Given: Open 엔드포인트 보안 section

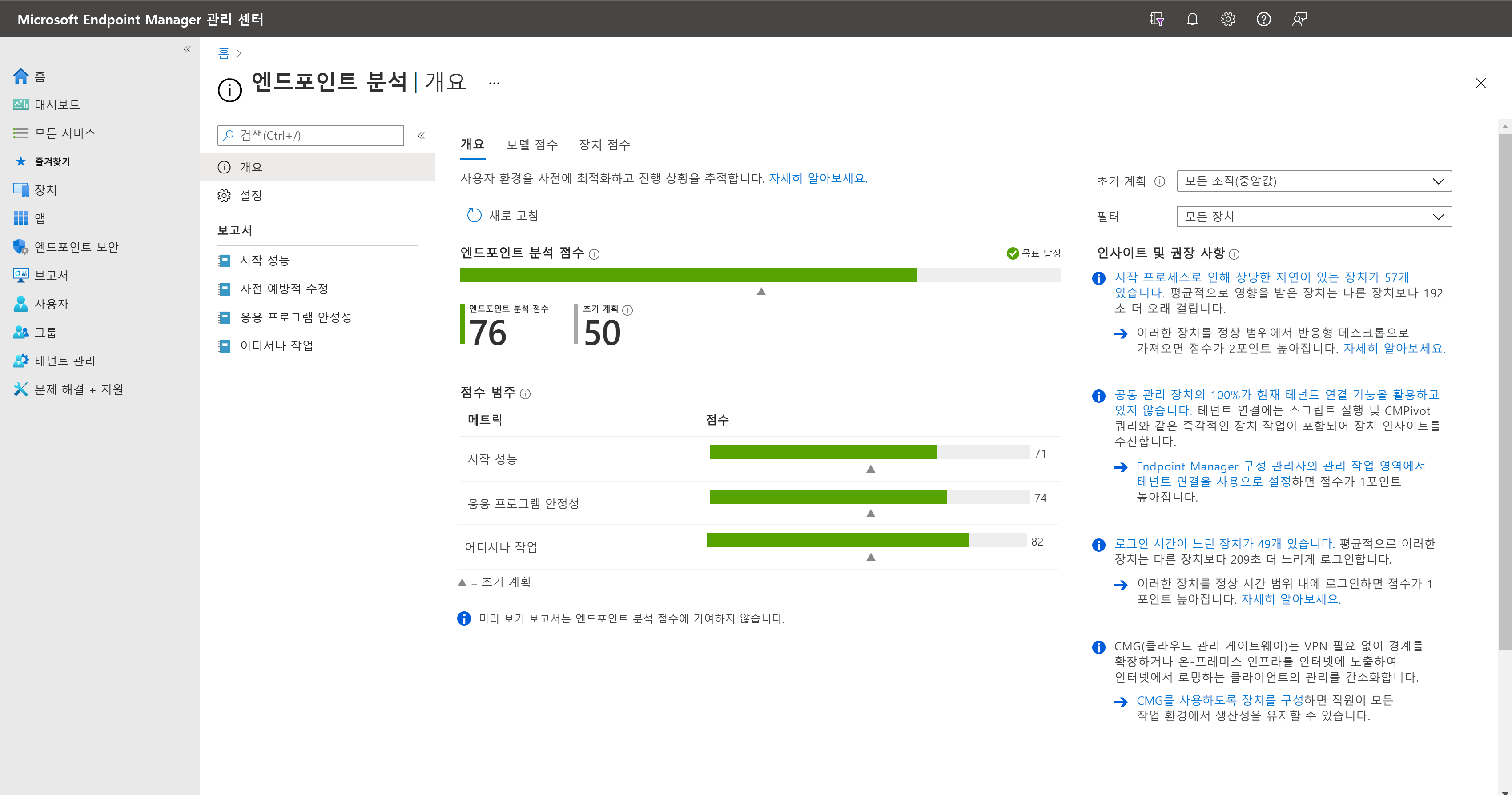Looking at the screenshot, I should click(66, 247).
